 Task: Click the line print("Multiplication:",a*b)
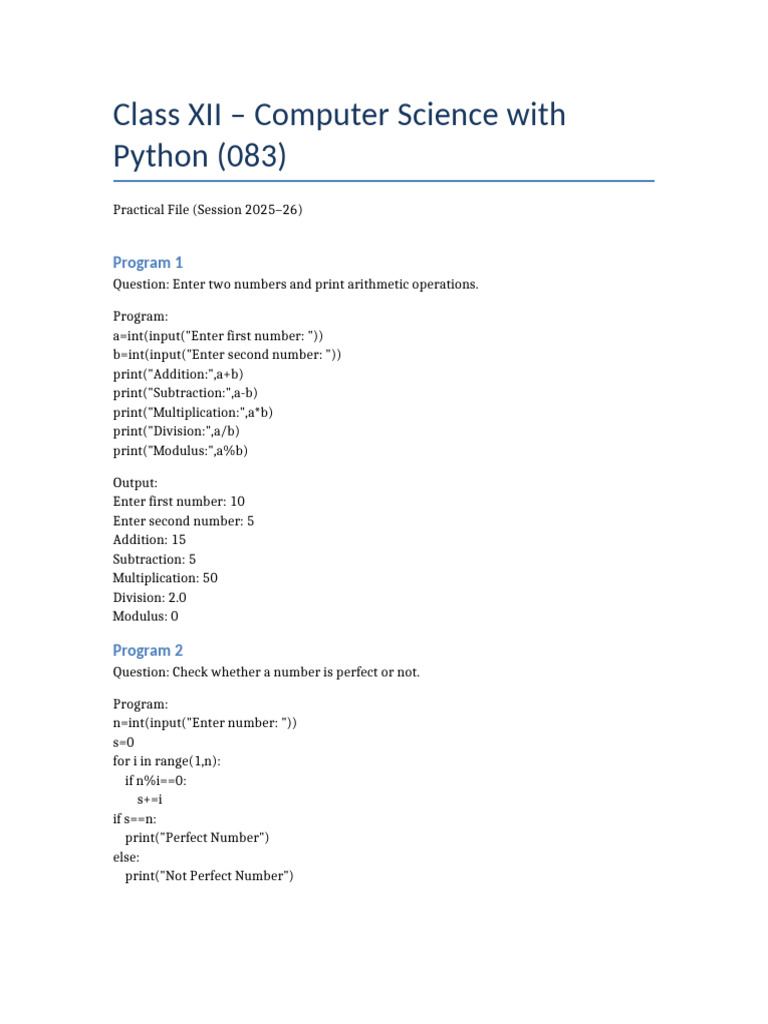(193, 413)
